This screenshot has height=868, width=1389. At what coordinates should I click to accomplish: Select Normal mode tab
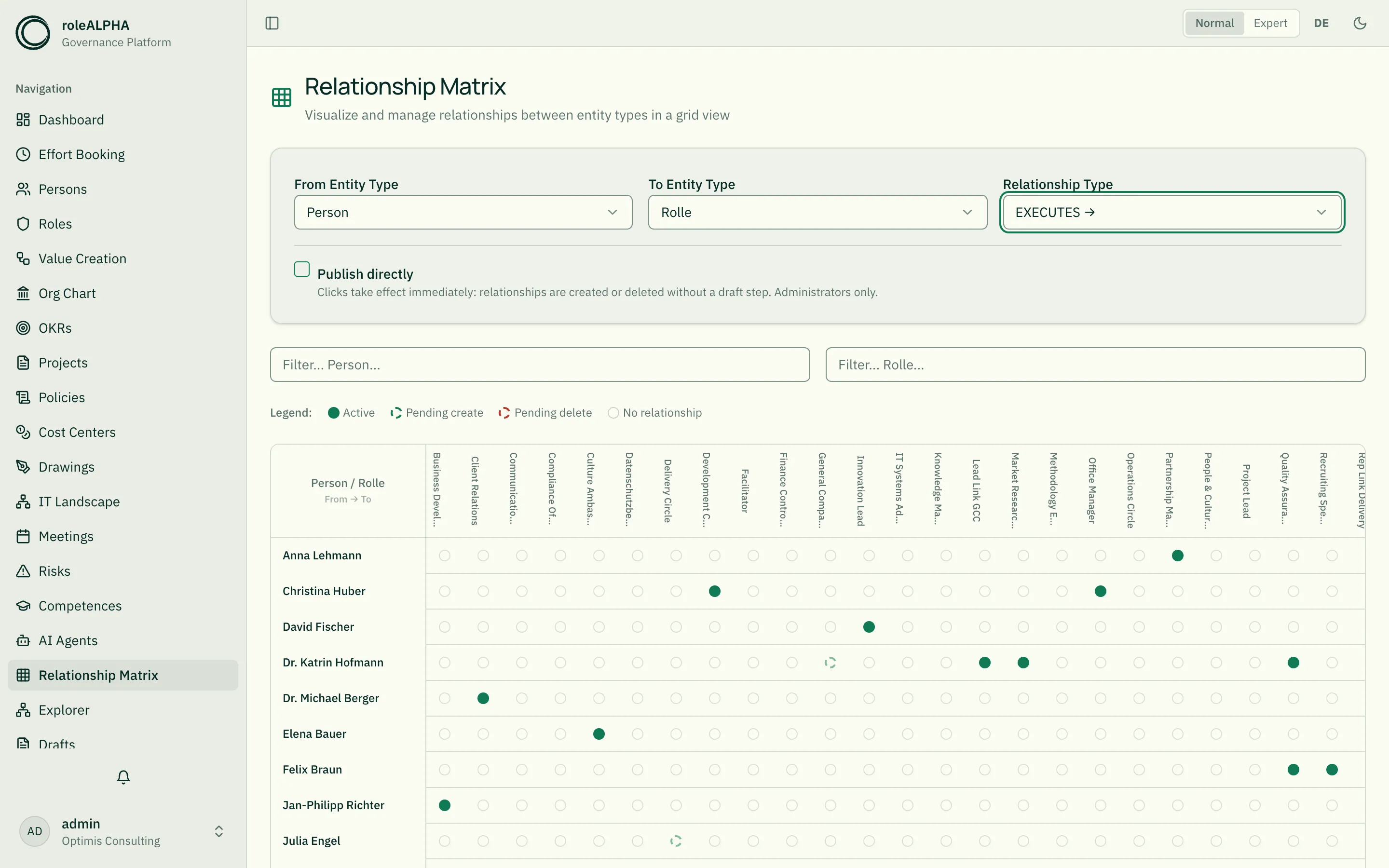point(1214,23)
